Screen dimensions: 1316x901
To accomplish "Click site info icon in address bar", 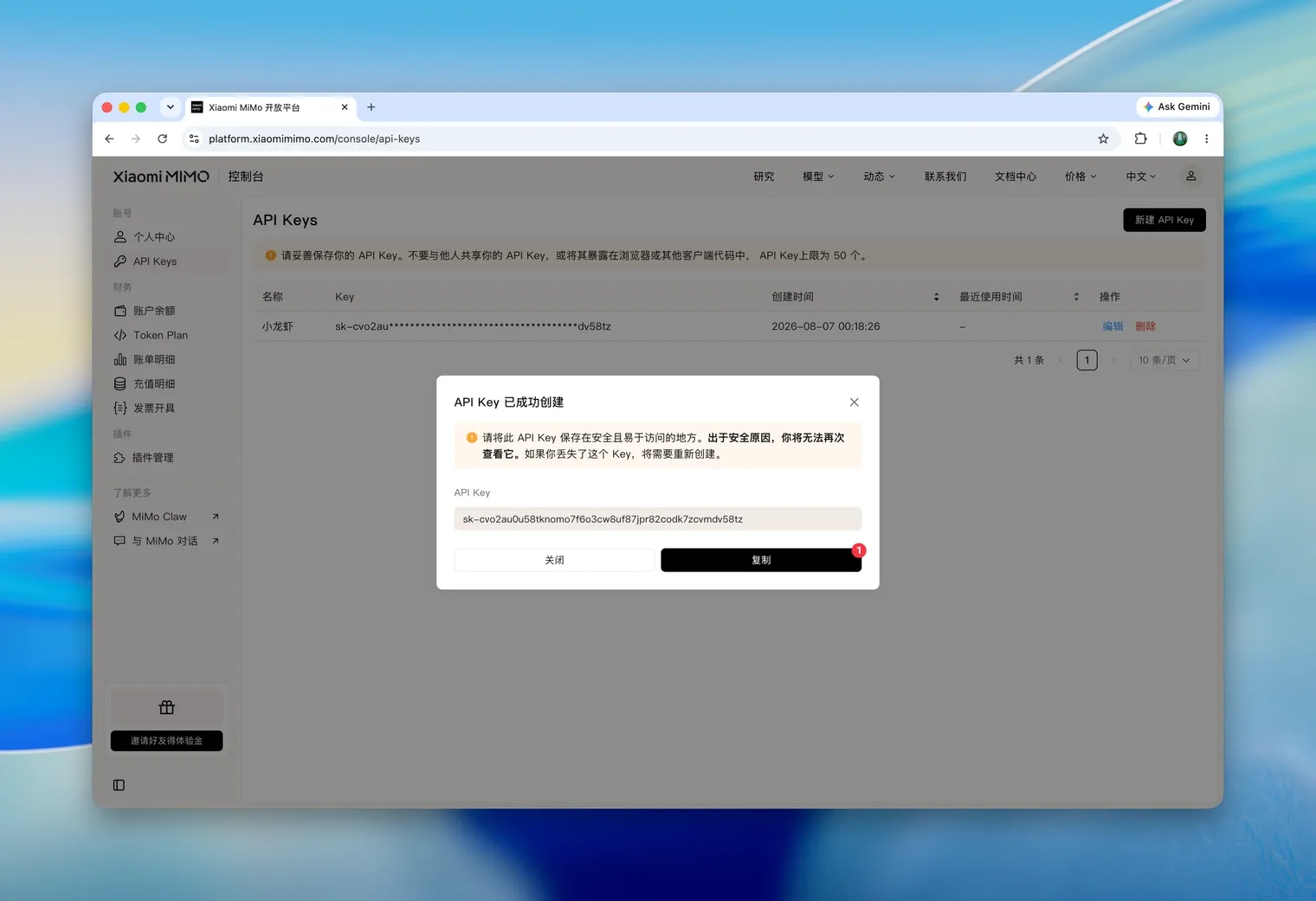I will [194, 138].
